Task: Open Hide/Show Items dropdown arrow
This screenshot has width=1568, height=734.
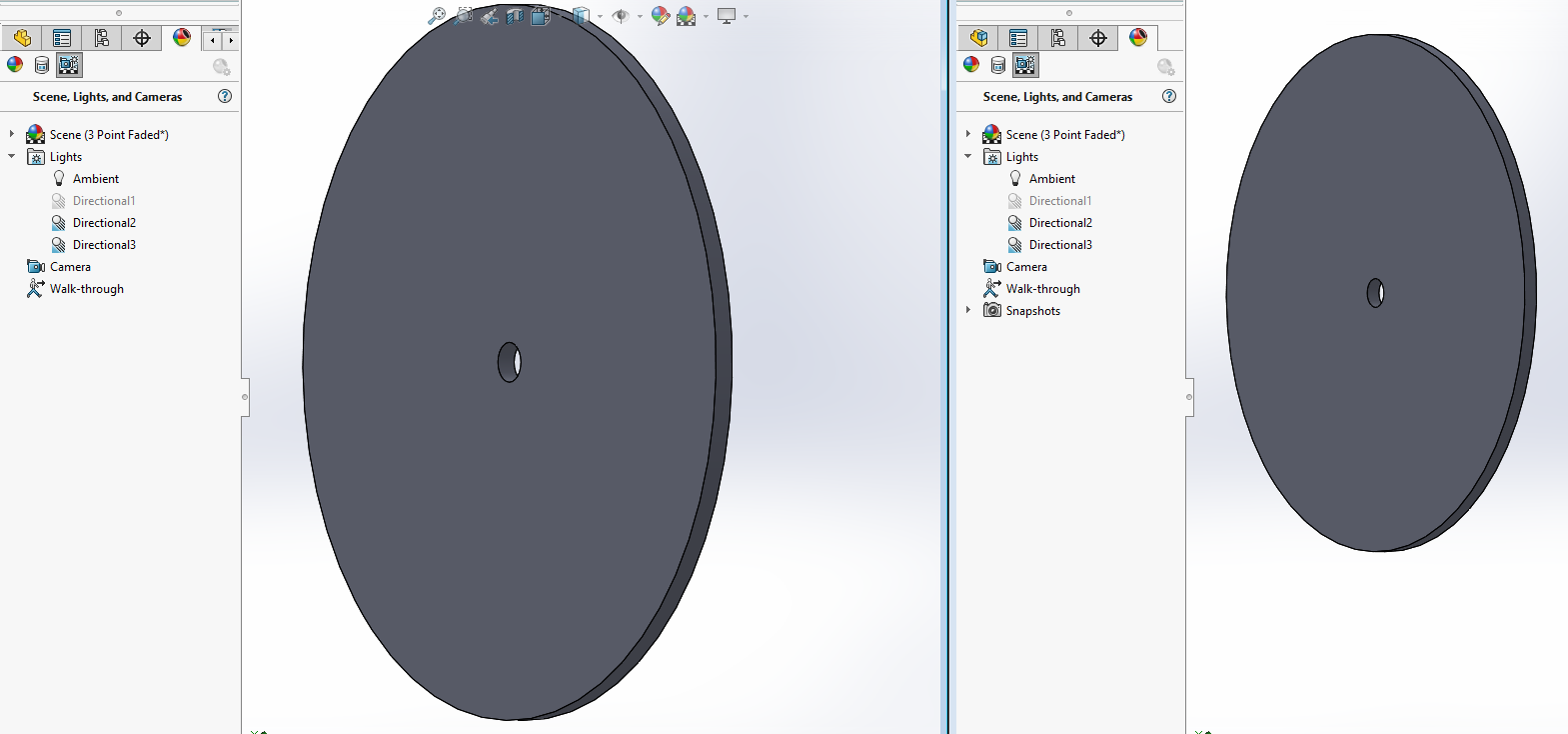Action: pyautogui.click(x=640, y=16)
